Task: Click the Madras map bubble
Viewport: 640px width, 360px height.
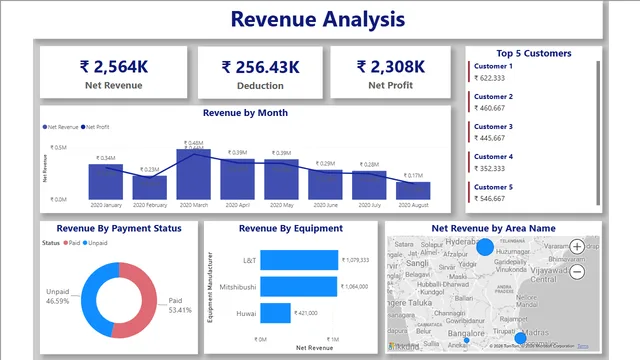Action: (x=520, y=338)
